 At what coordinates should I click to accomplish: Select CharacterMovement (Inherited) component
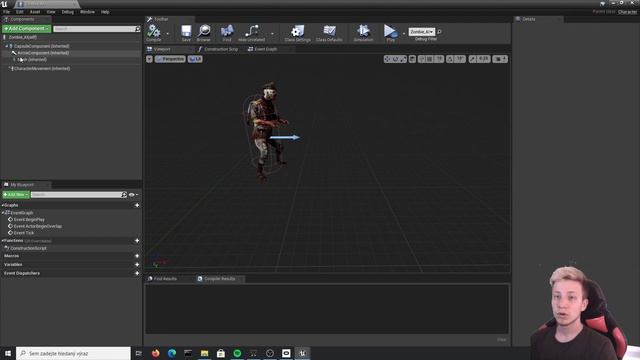pos(42,69)
